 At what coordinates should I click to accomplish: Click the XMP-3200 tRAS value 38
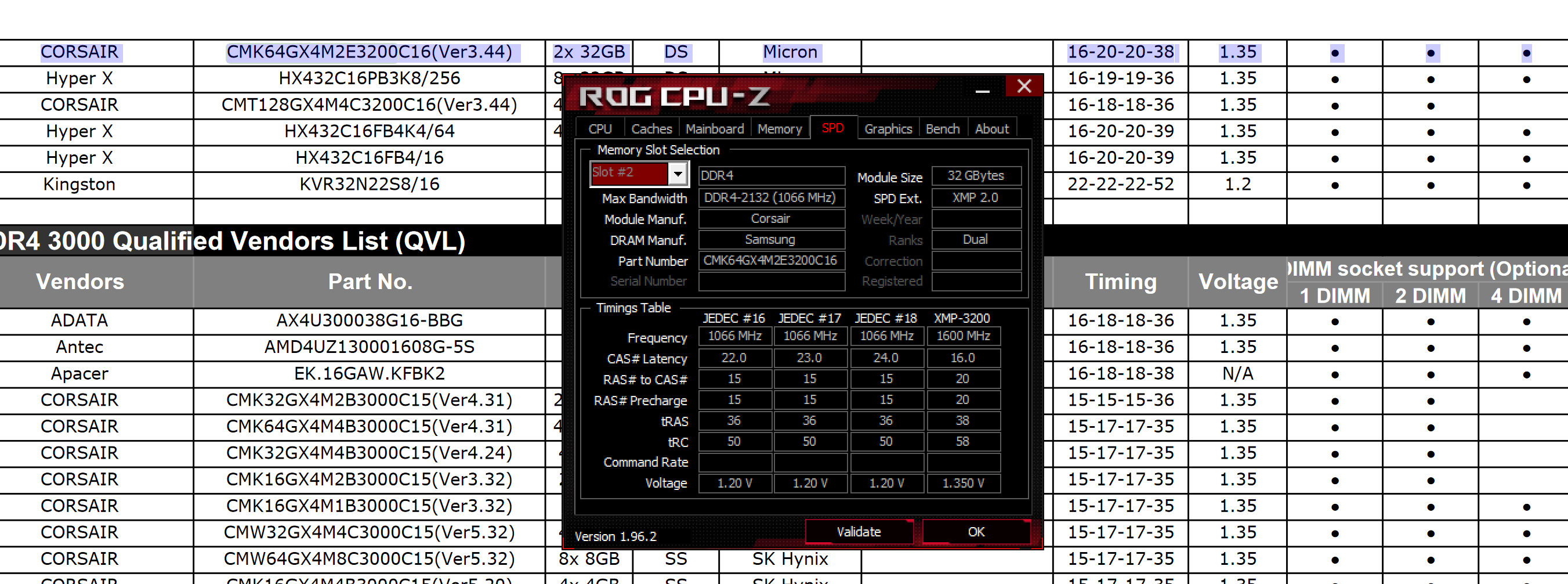[963, 421]
